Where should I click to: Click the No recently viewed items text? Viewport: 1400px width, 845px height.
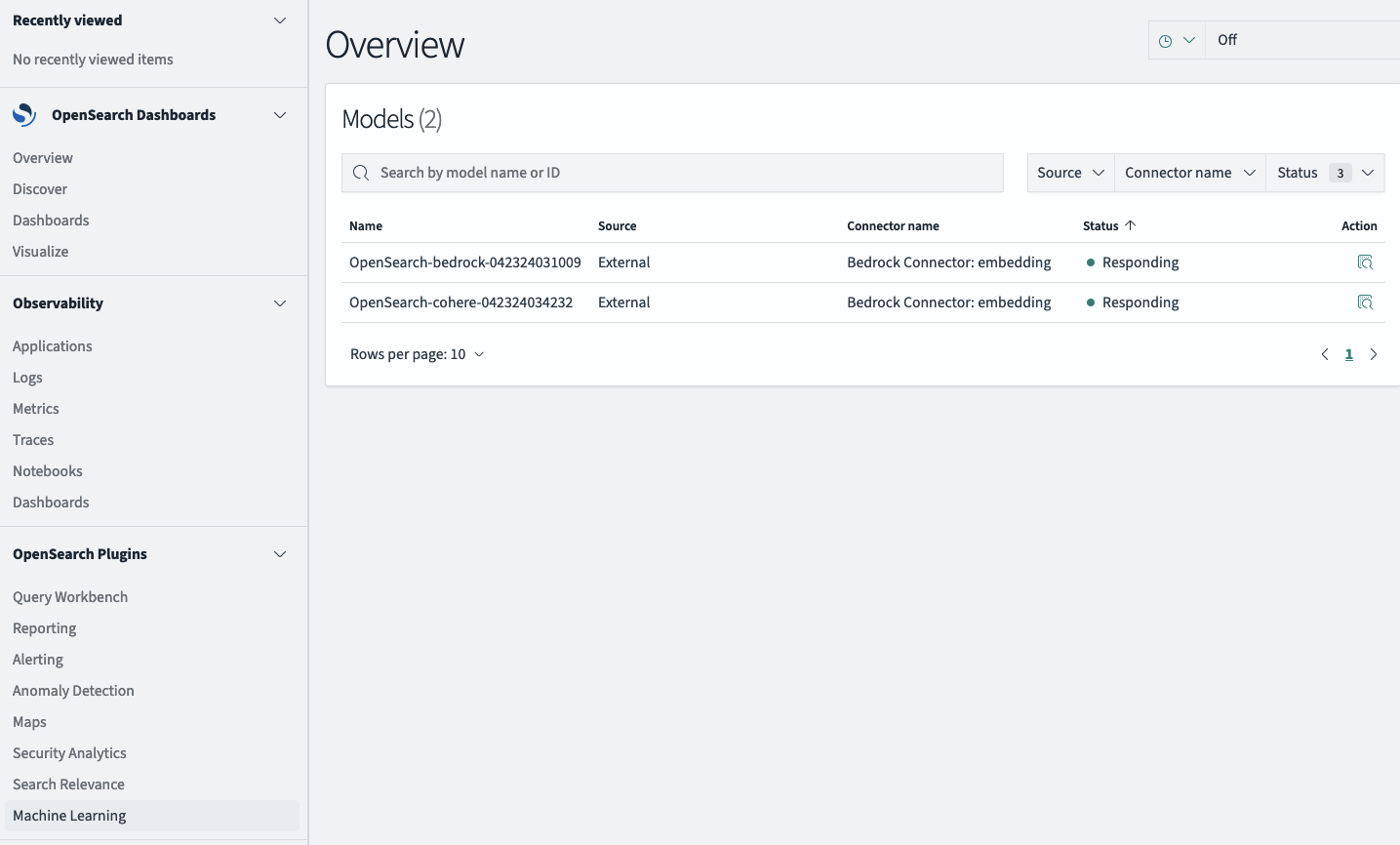93,60
